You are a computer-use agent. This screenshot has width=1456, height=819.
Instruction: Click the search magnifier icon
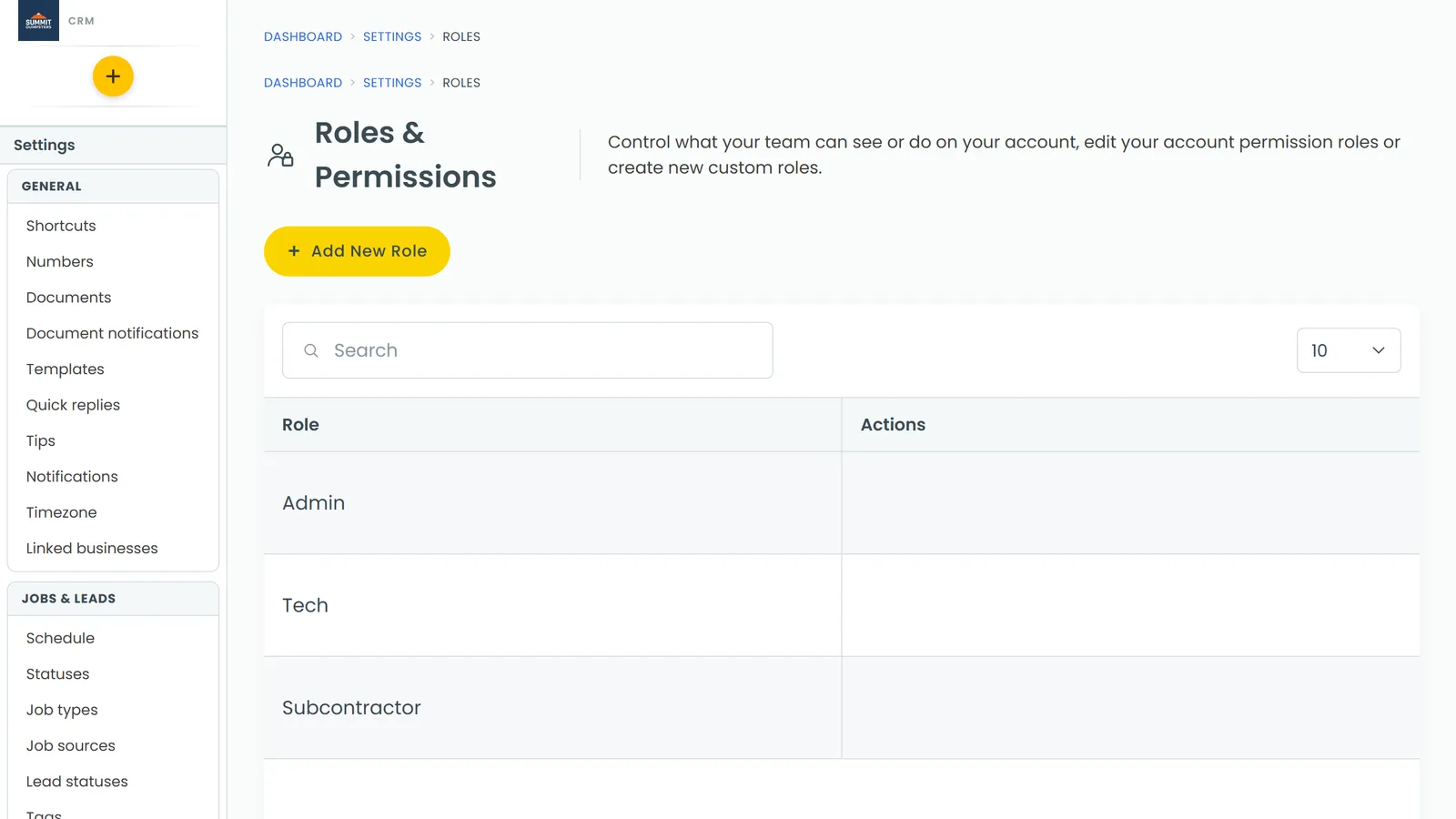(x=311, y=350)
